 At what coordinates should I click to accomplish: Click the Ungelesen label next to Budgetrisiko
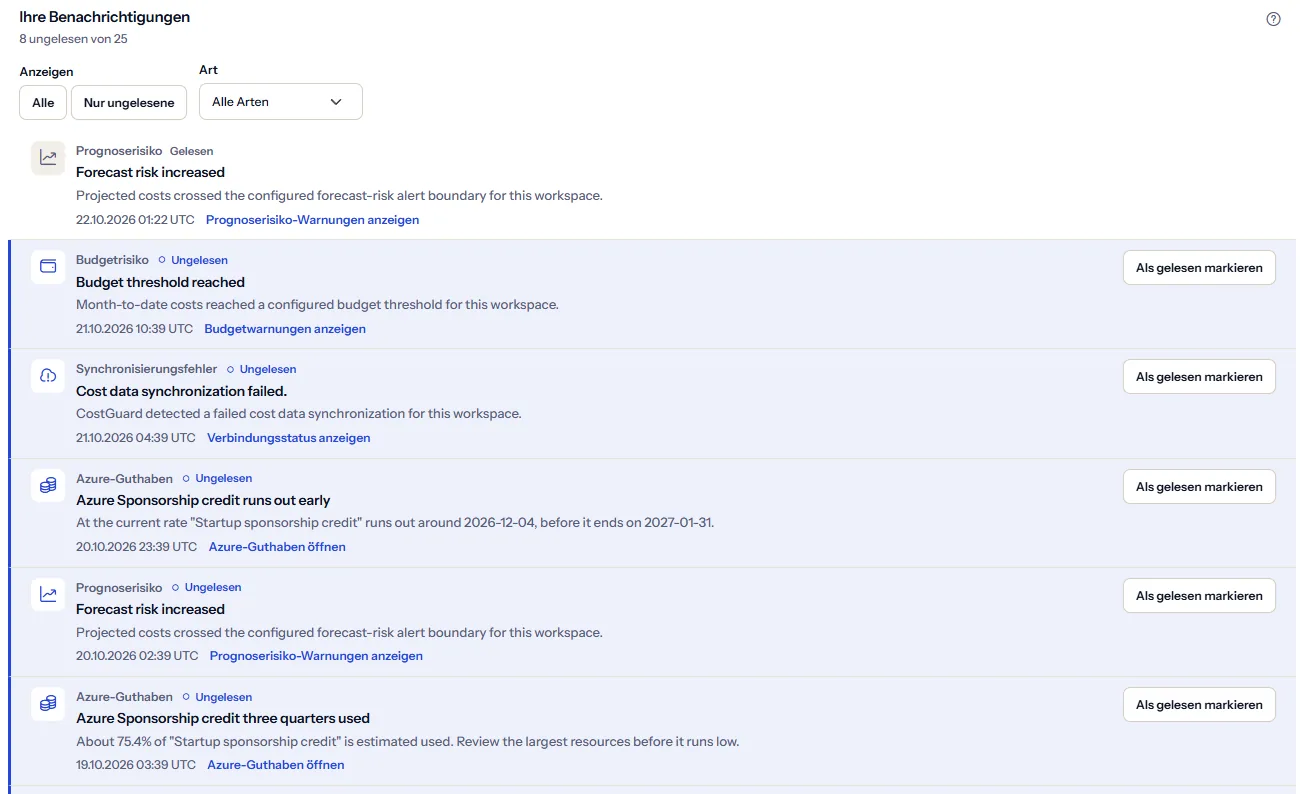199,260
